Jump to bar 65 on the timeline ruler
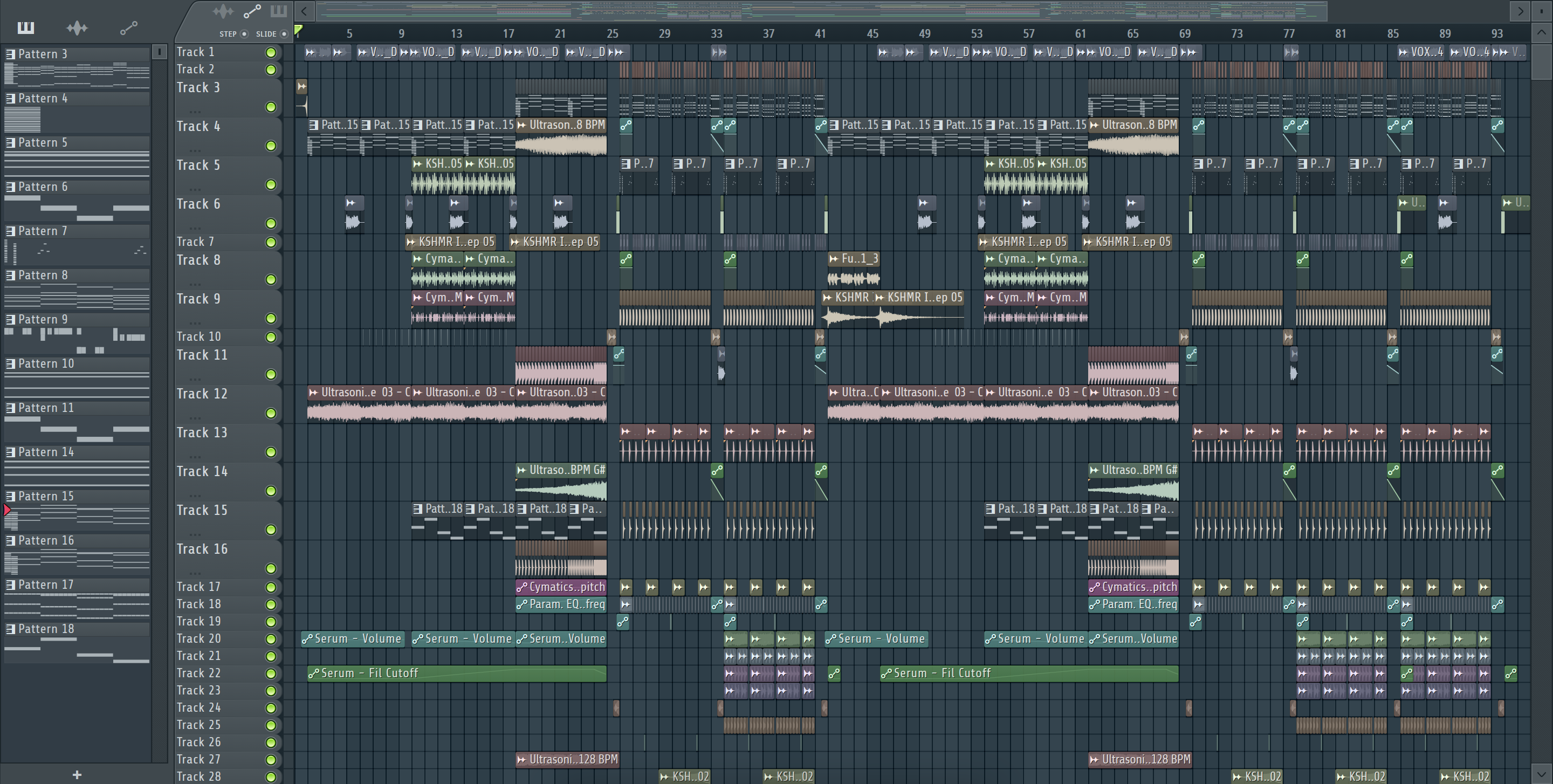 1133,34
